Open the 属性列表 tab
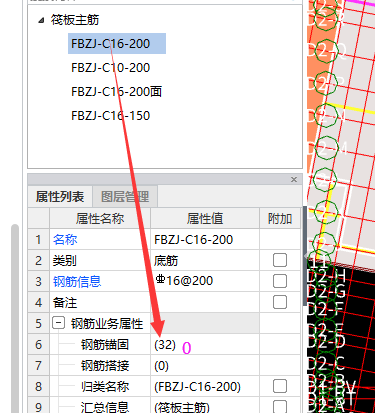 tap(60, 197)
